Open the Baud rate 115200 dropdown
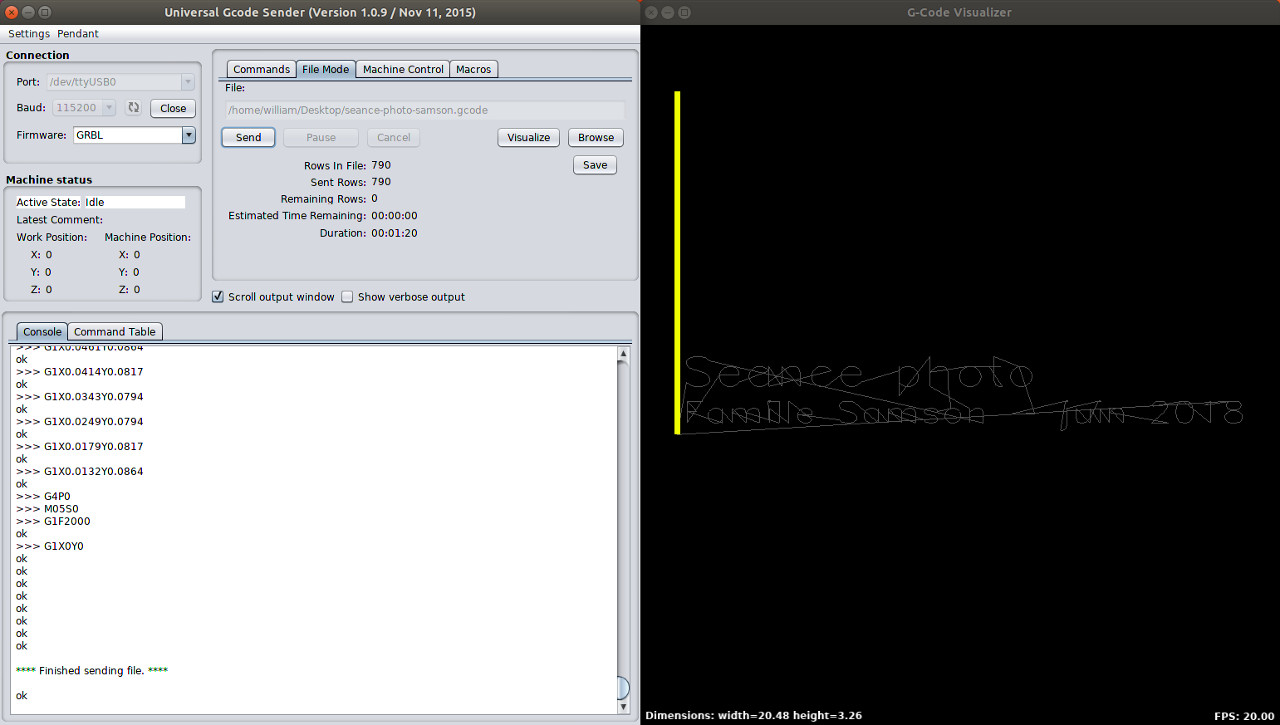The width and height of the screenshot is (1280, 725). pyautogui.click(x=109, y=108)
